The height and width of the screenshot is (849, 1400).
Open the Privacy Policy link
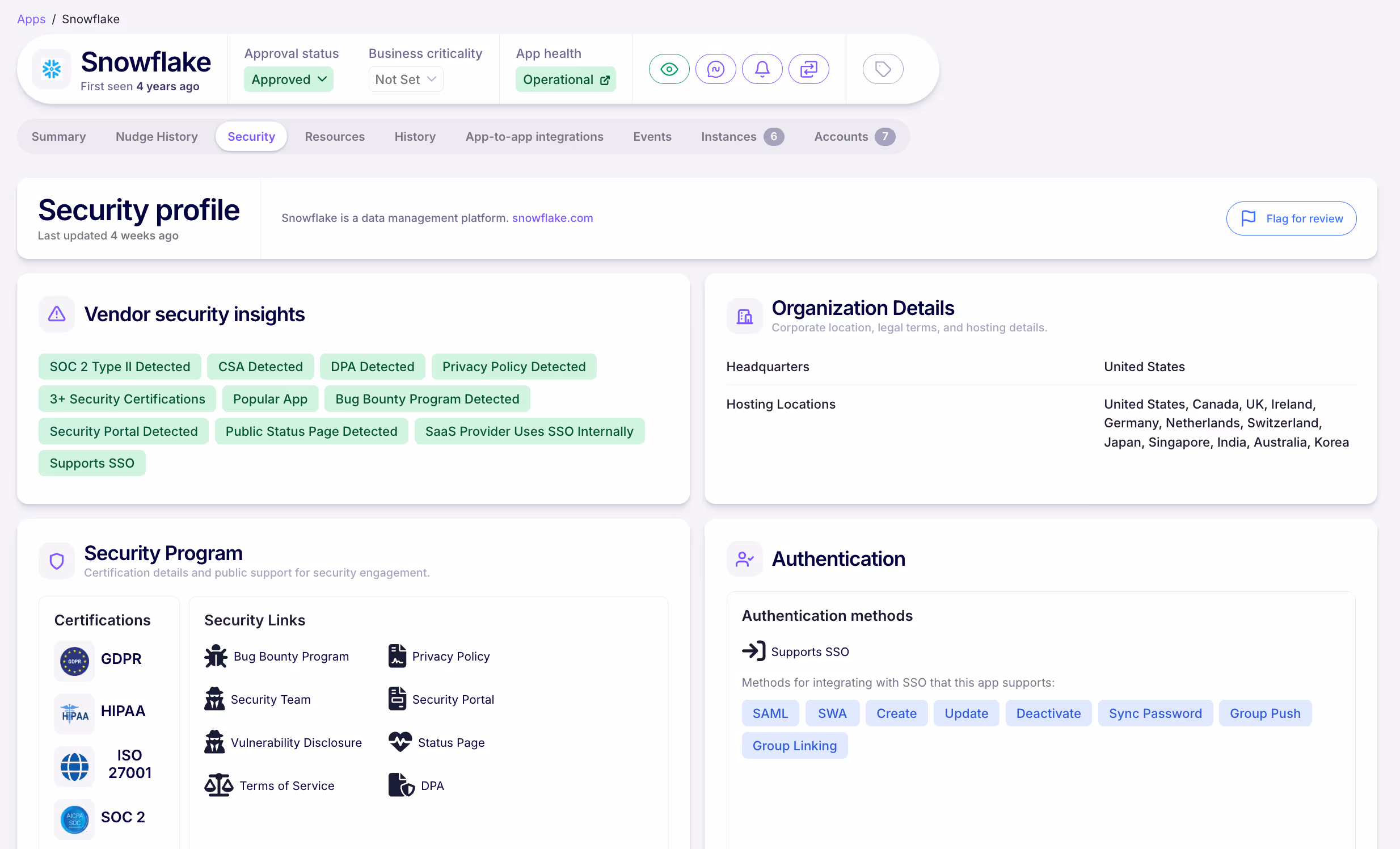tap(451, 657)
